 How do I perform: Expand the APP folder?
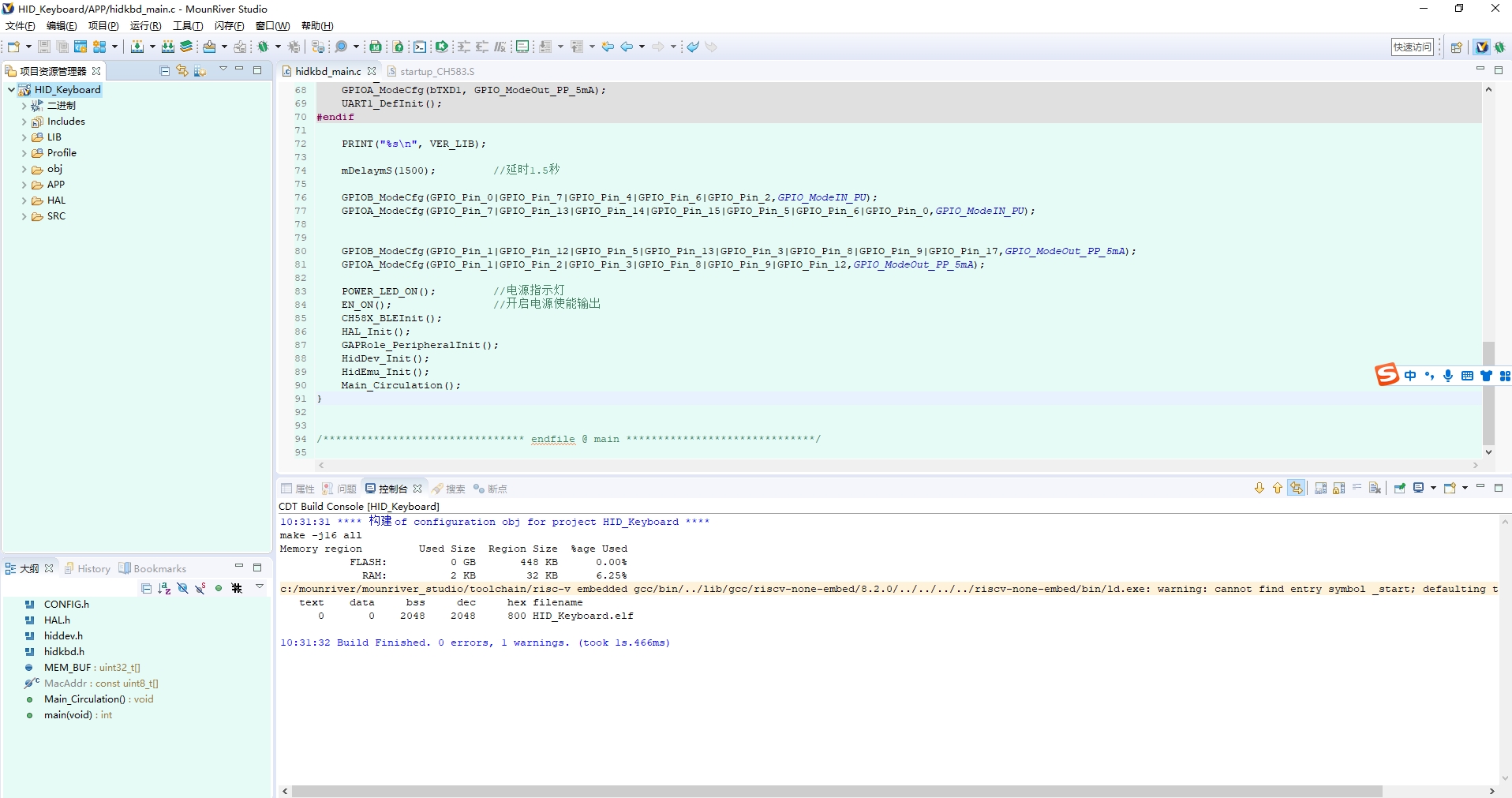(24, 185)
